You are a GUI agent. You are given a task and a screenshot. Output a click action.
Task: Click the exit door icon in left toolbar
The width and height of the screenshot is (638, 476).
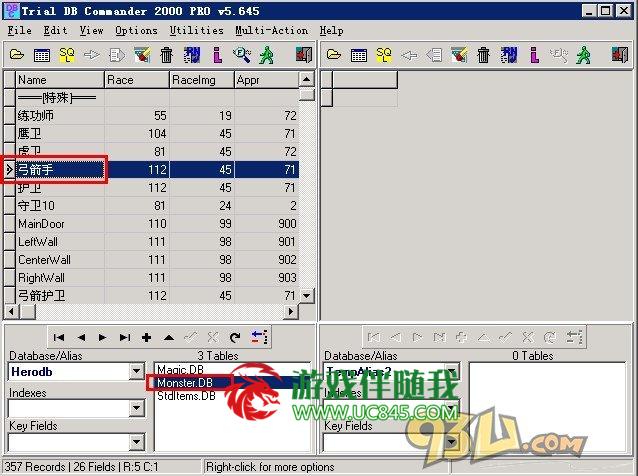[304, 55]
